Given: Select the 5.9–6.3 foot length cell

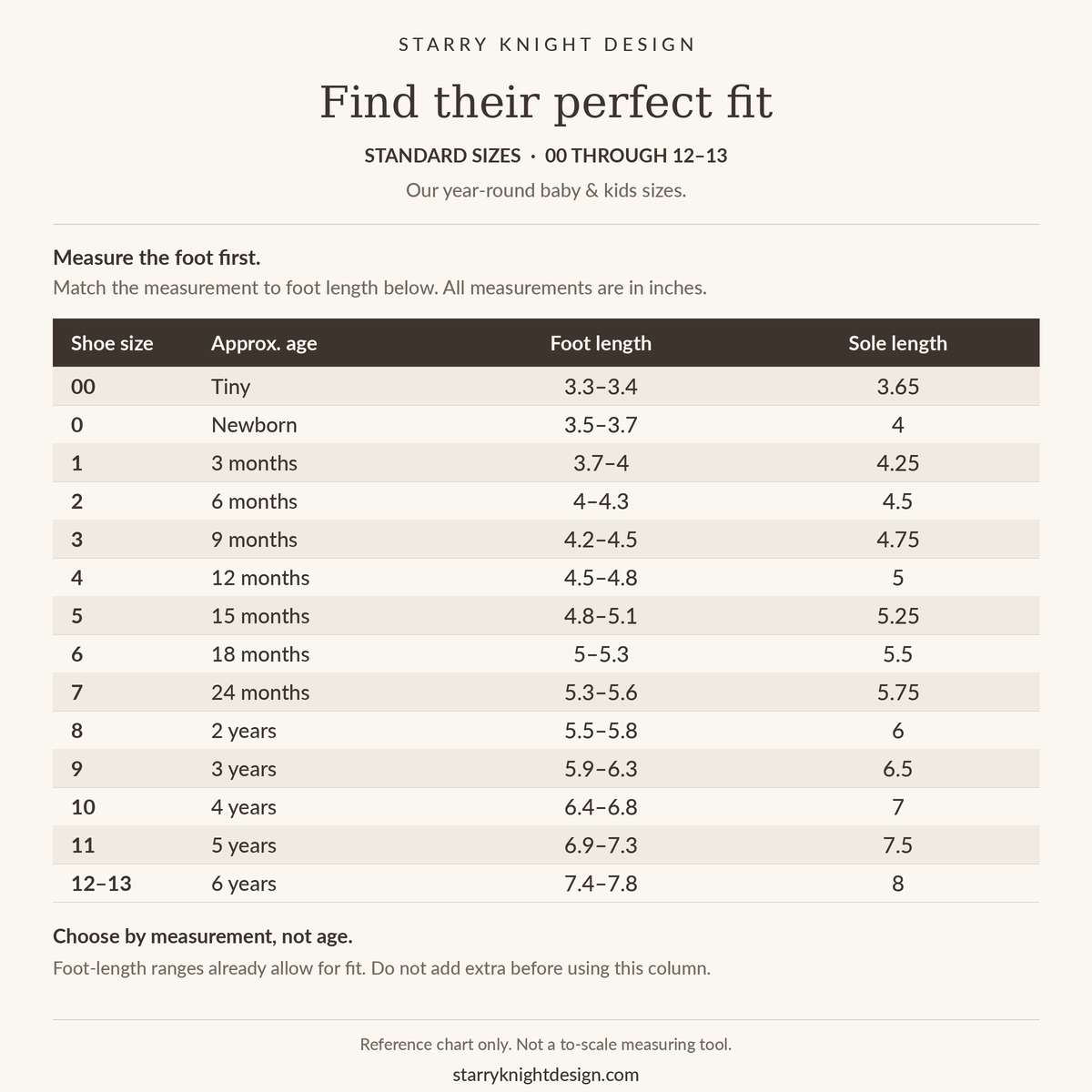Looking at the screenshot, I should 601,769.
